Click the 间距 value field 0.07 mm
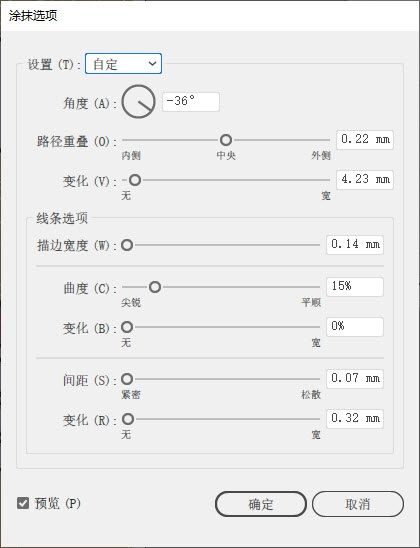 tap(355, 378)
